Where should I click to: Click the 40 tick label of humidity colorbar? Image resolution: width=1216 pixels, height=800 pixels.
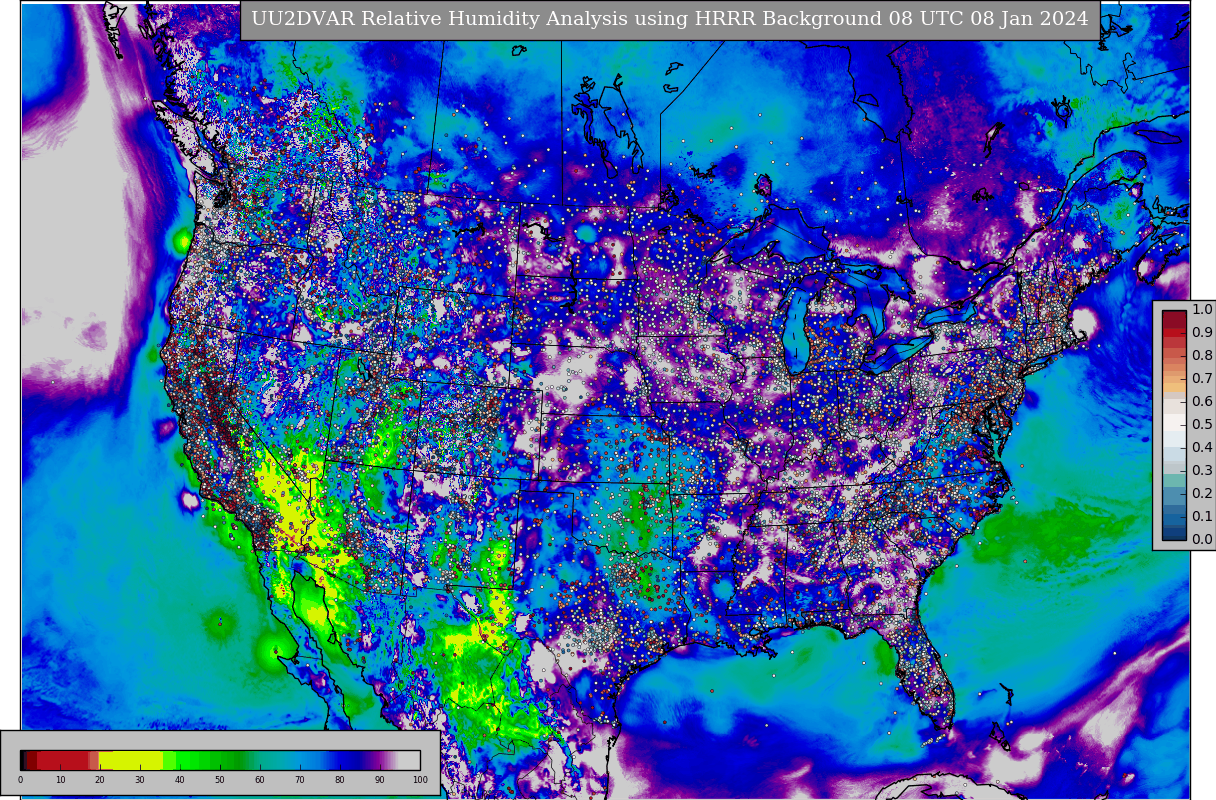pyautogui.click(x=180, y=780)
